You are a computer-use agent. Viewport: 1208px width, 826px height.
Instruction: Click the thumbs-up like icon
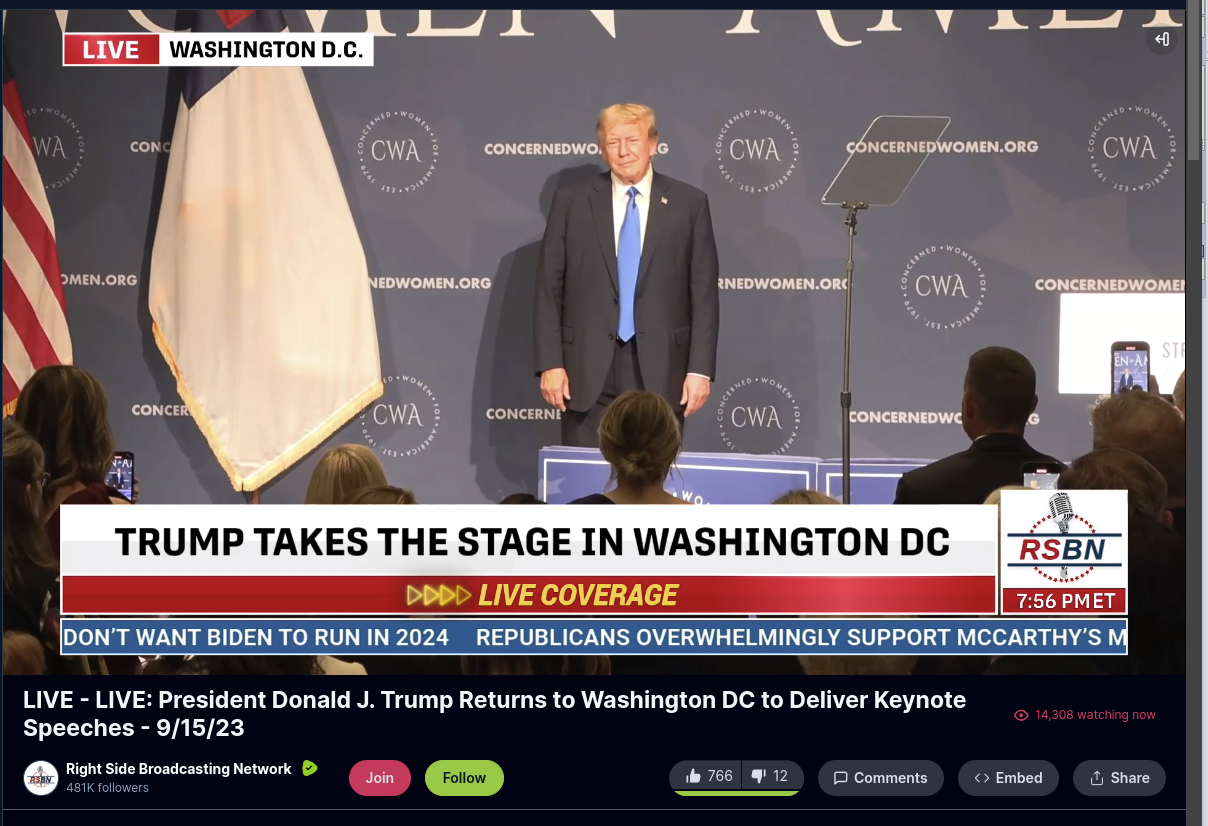tap(693, 776)
